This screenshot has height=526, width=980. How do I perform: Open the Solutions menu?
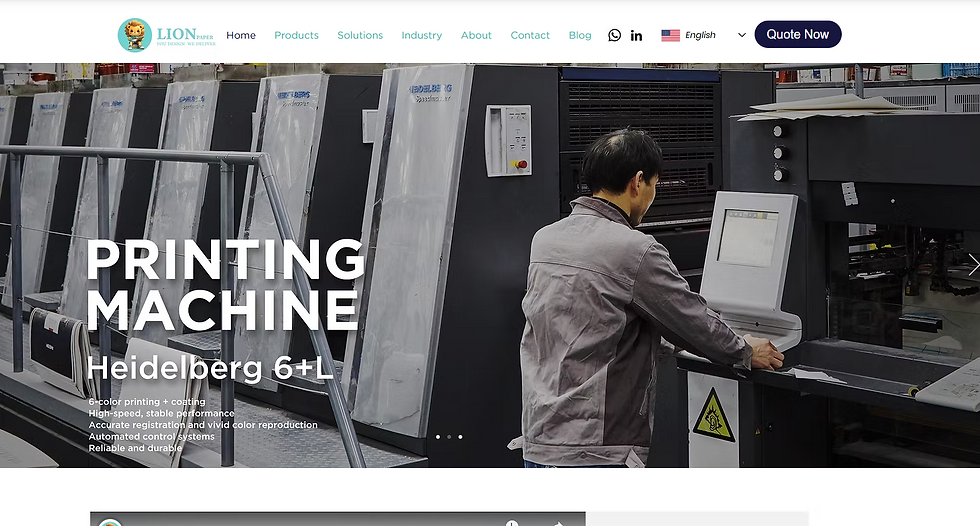[360, 35]
